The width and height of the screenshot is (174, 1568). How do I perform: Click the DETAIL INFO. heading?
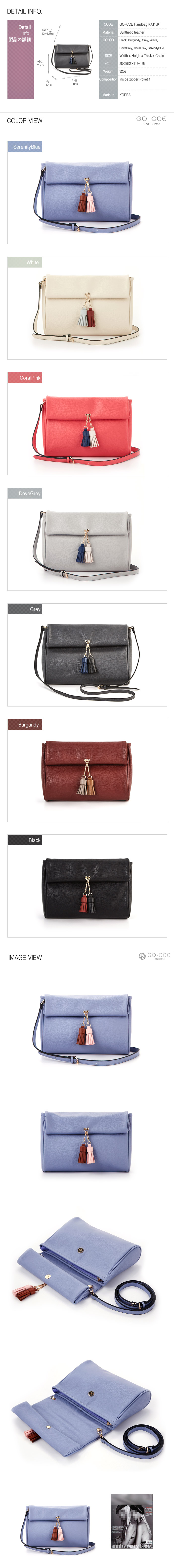coord(25,11)
